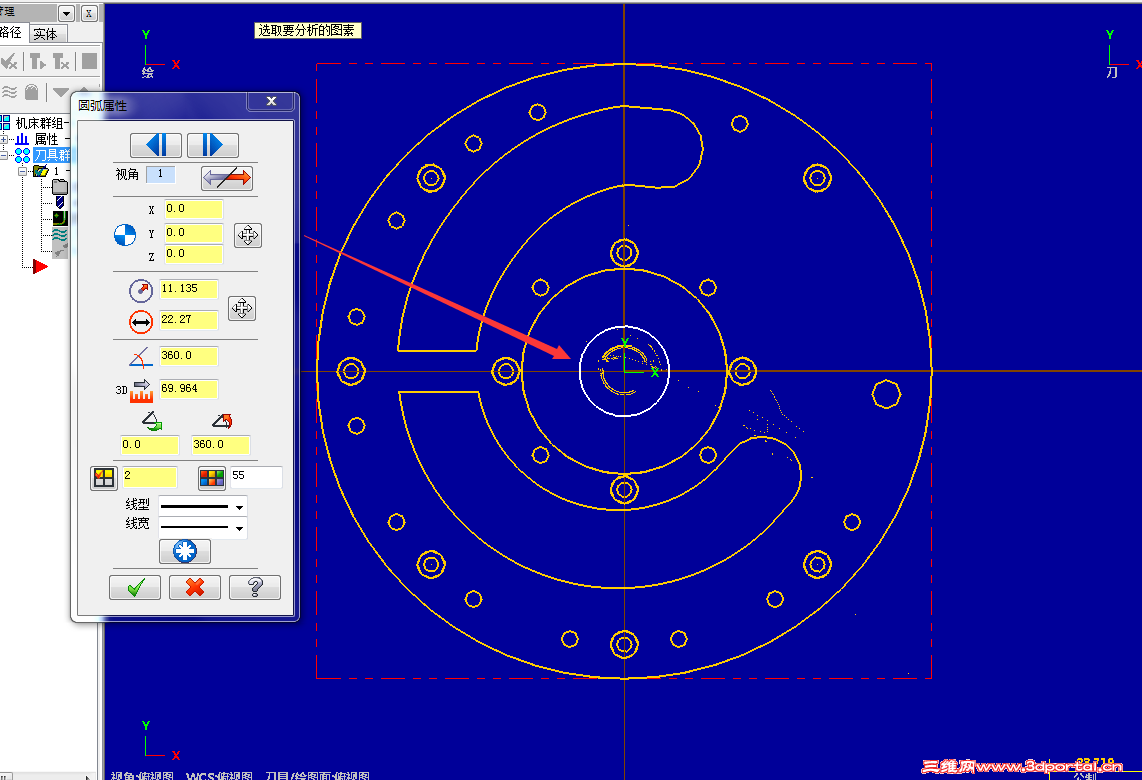
Task: Click the 3D length field 69.964
Action: 189,389
